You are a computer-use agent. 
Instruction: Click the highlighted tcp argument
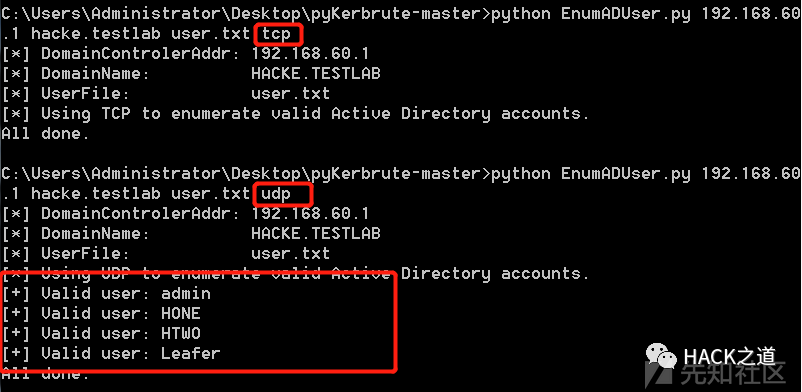click(x=276, y=34)
